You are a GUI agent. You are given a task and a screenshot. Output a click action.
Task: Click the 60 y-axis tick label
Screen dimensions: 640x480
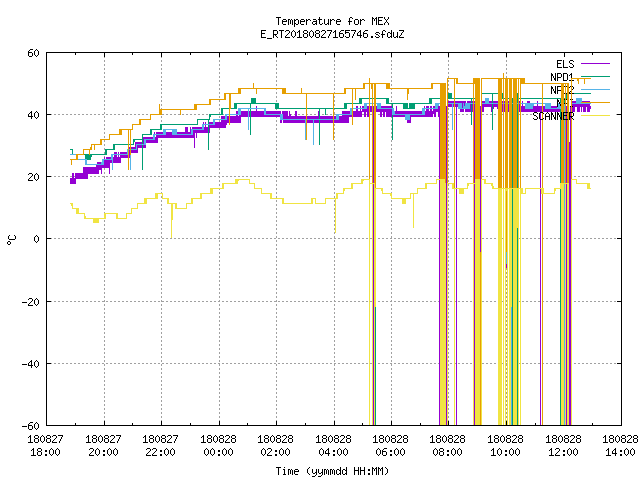33,53
